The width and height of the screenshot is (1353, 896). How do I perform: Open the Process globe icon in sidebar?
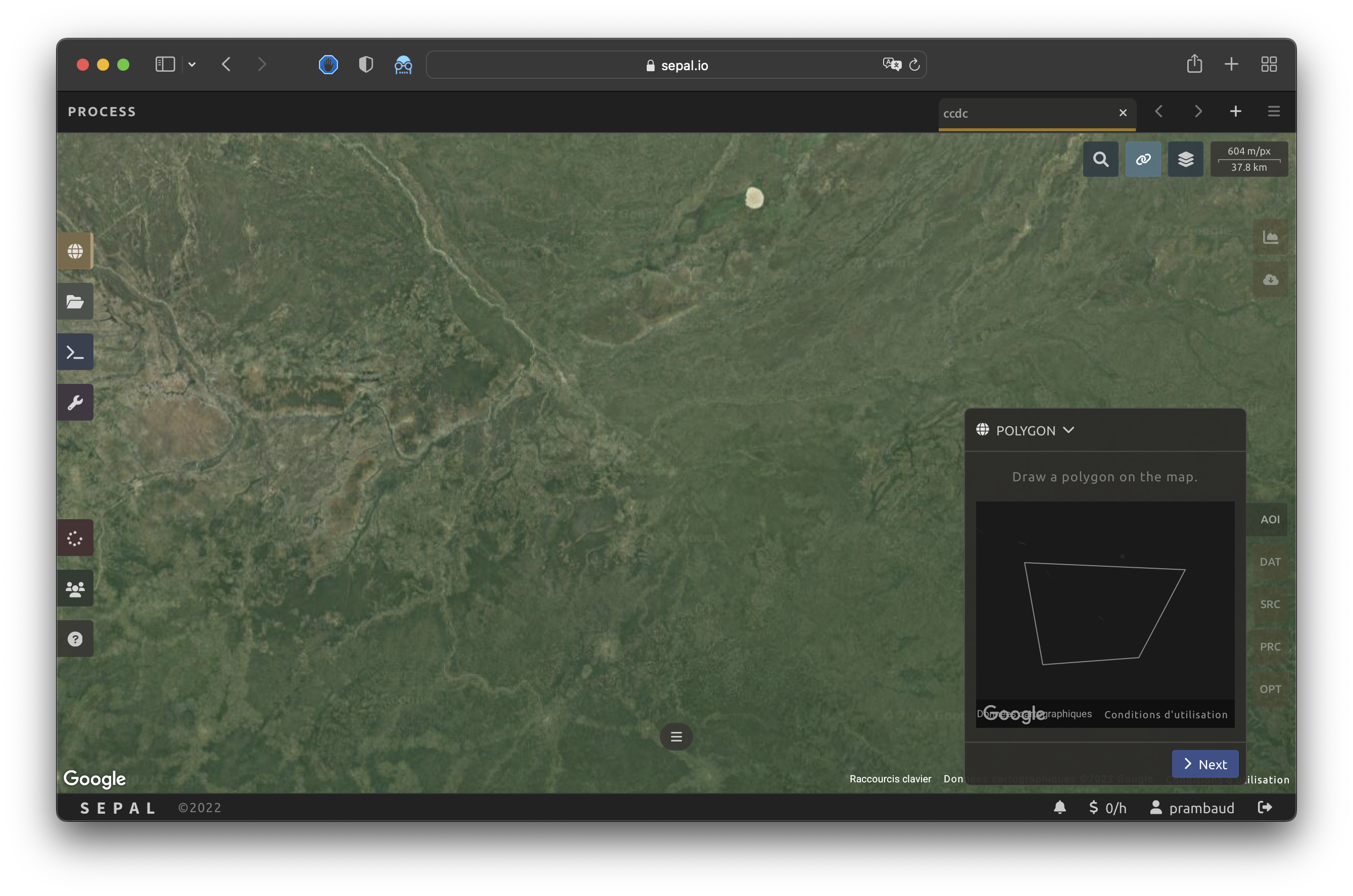75,251
